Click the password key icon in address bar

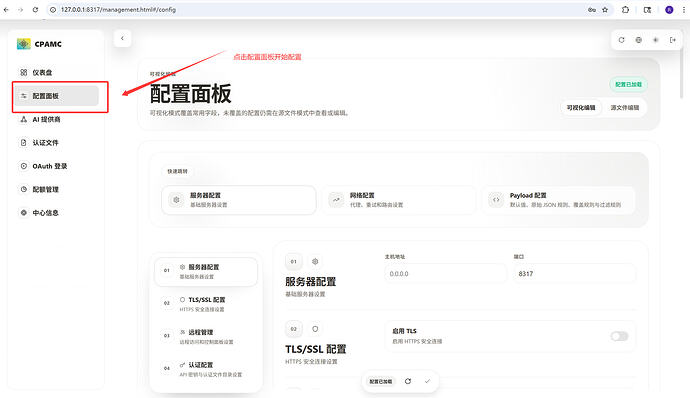pyautogui.click(x=591, y=9)
